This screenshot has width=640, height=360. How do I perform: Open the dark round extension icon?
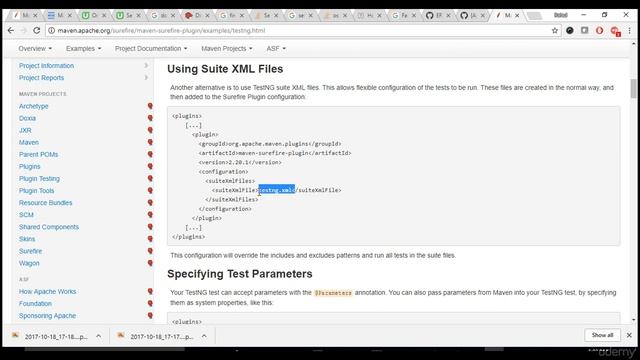pyautogui.click(x=570, y=30)
